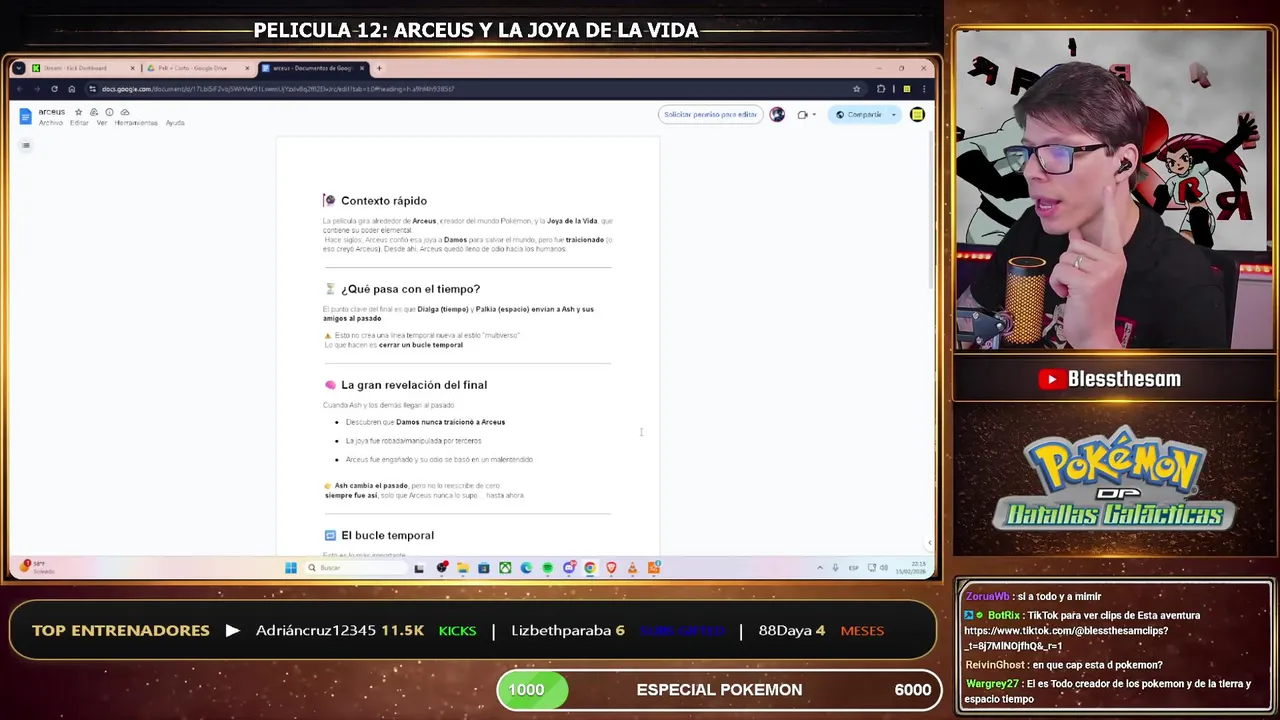1280x720 pixels.
Task: Open Brave browser from the taskbar
Action: pos(611,568)
